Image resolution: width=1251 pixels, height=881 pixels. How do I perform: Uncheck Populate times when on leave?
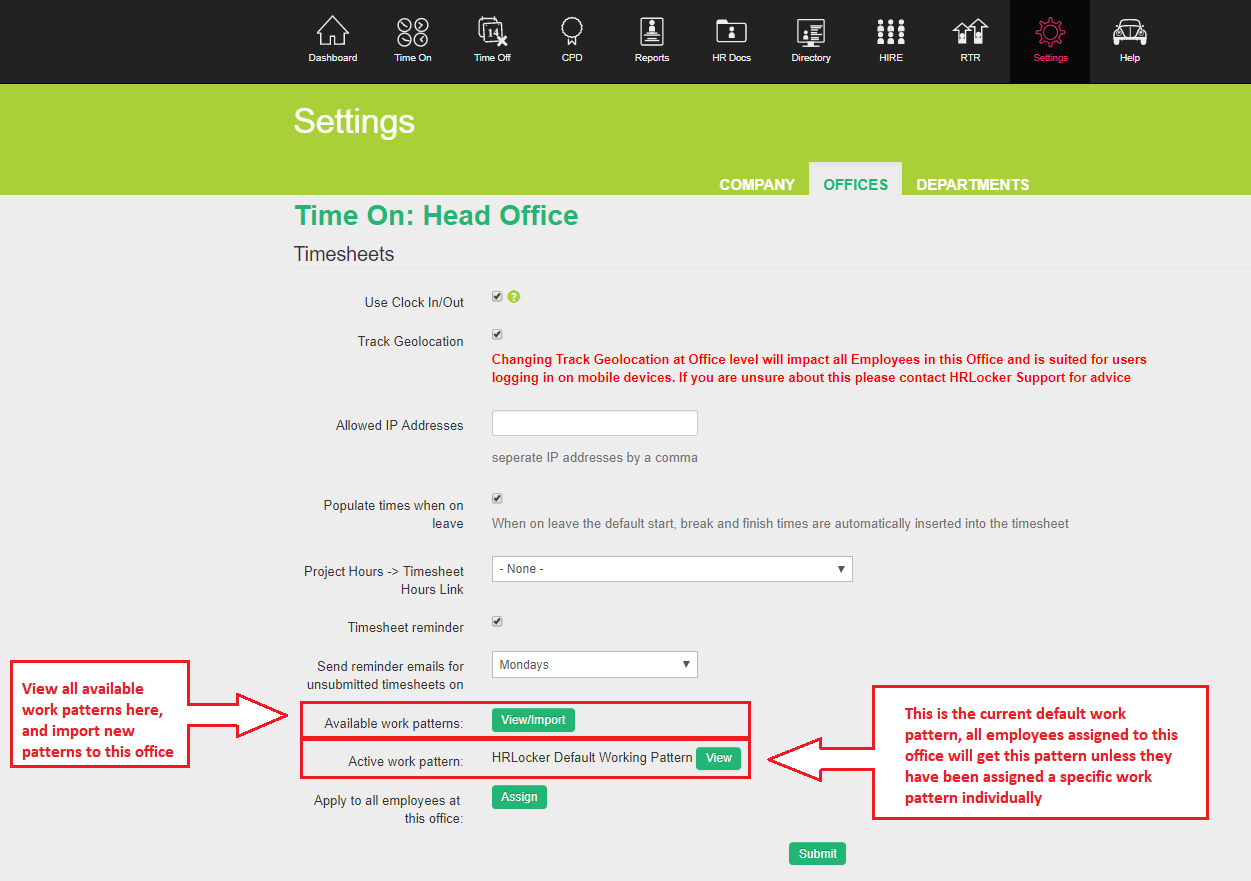497,499
